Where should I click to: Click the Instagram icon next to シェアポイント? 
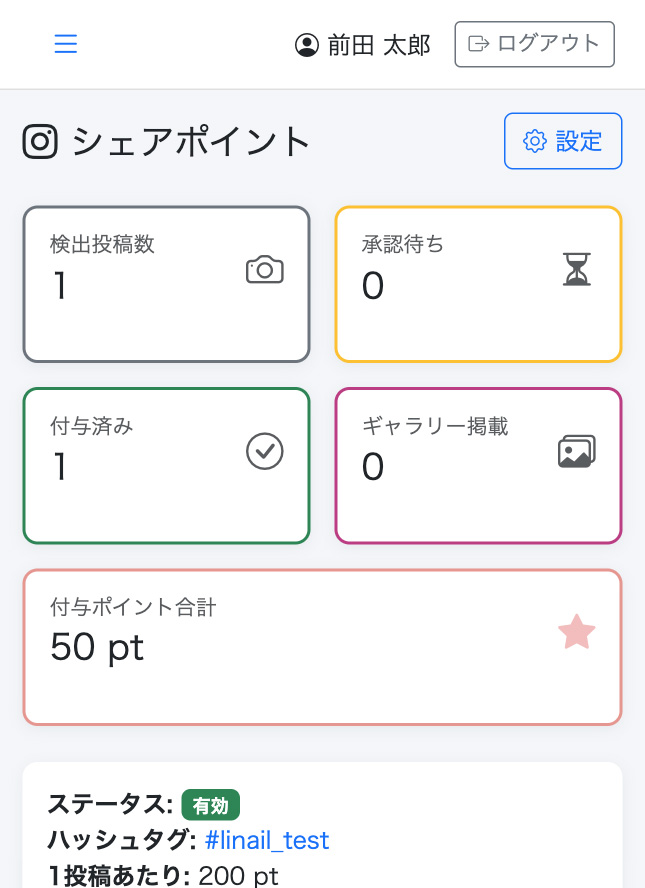[x=40, y=142]
